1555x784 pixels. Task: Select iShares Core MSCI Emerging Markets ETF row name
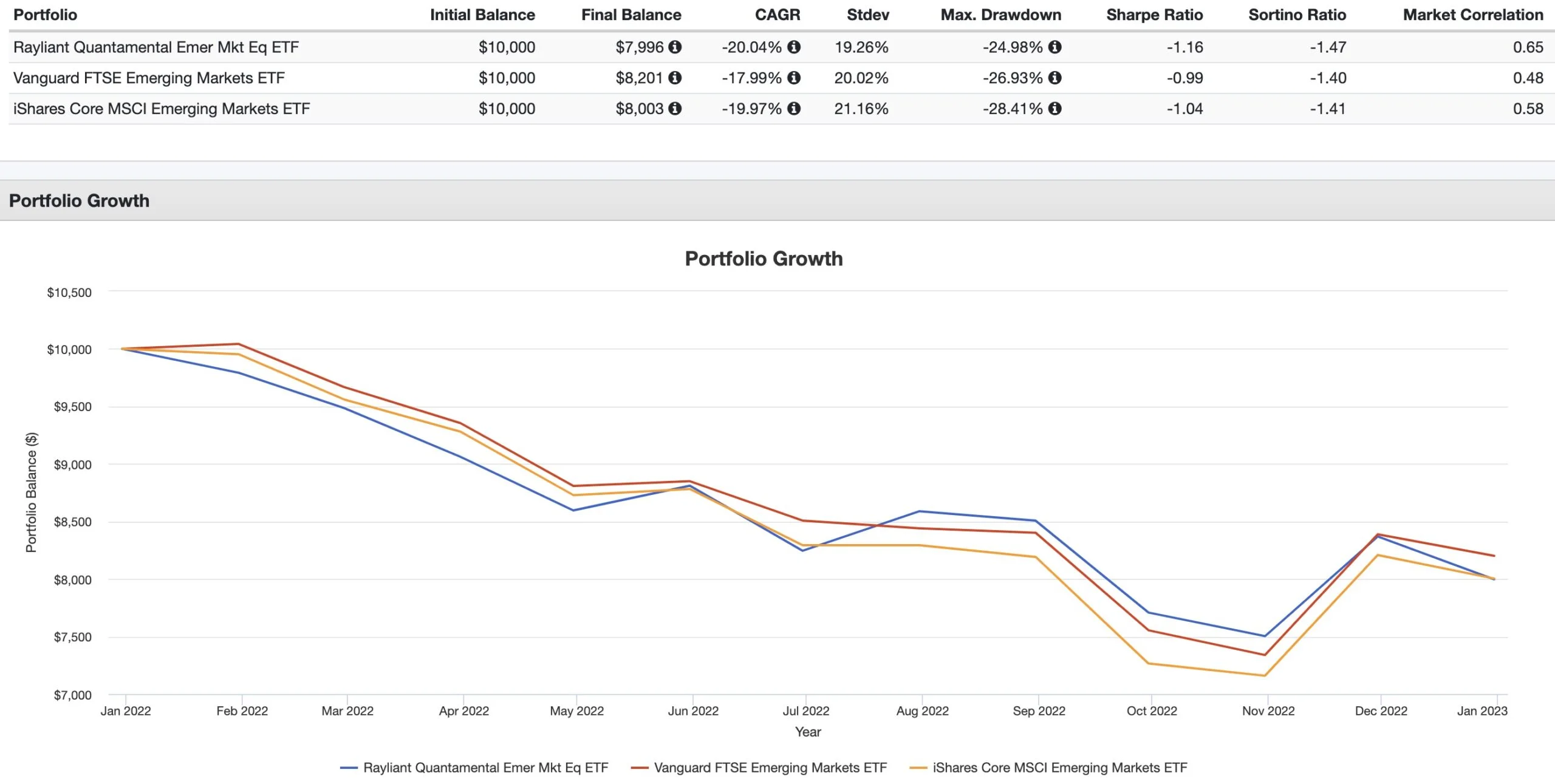[x=162, y=109]
